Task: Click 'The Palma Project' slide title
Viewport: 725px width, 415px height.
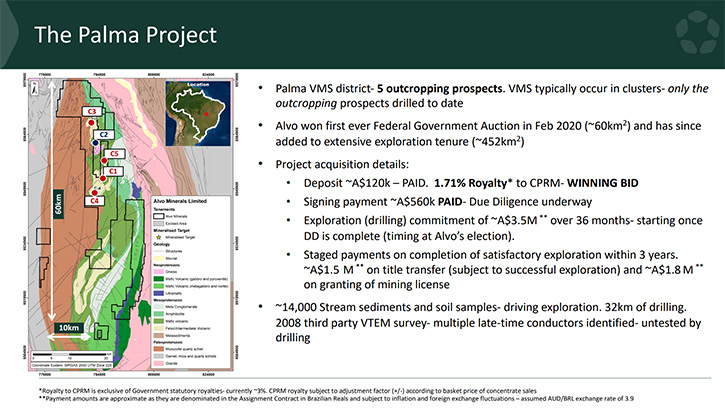Action: click(125, 35)
